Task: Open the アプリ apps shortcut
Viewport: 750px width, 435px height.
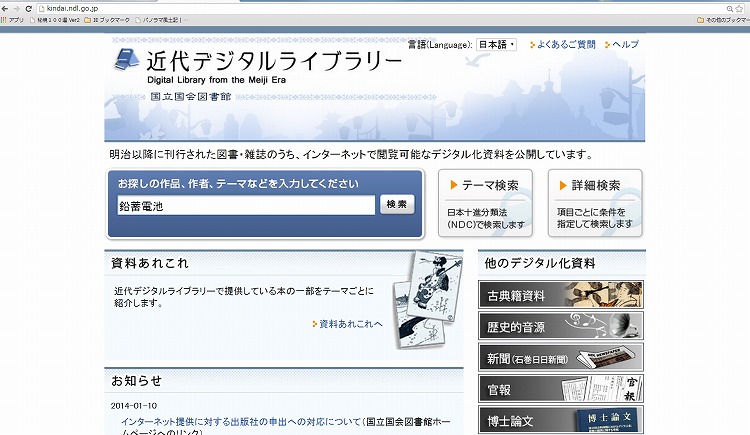Action: [12, 20]
